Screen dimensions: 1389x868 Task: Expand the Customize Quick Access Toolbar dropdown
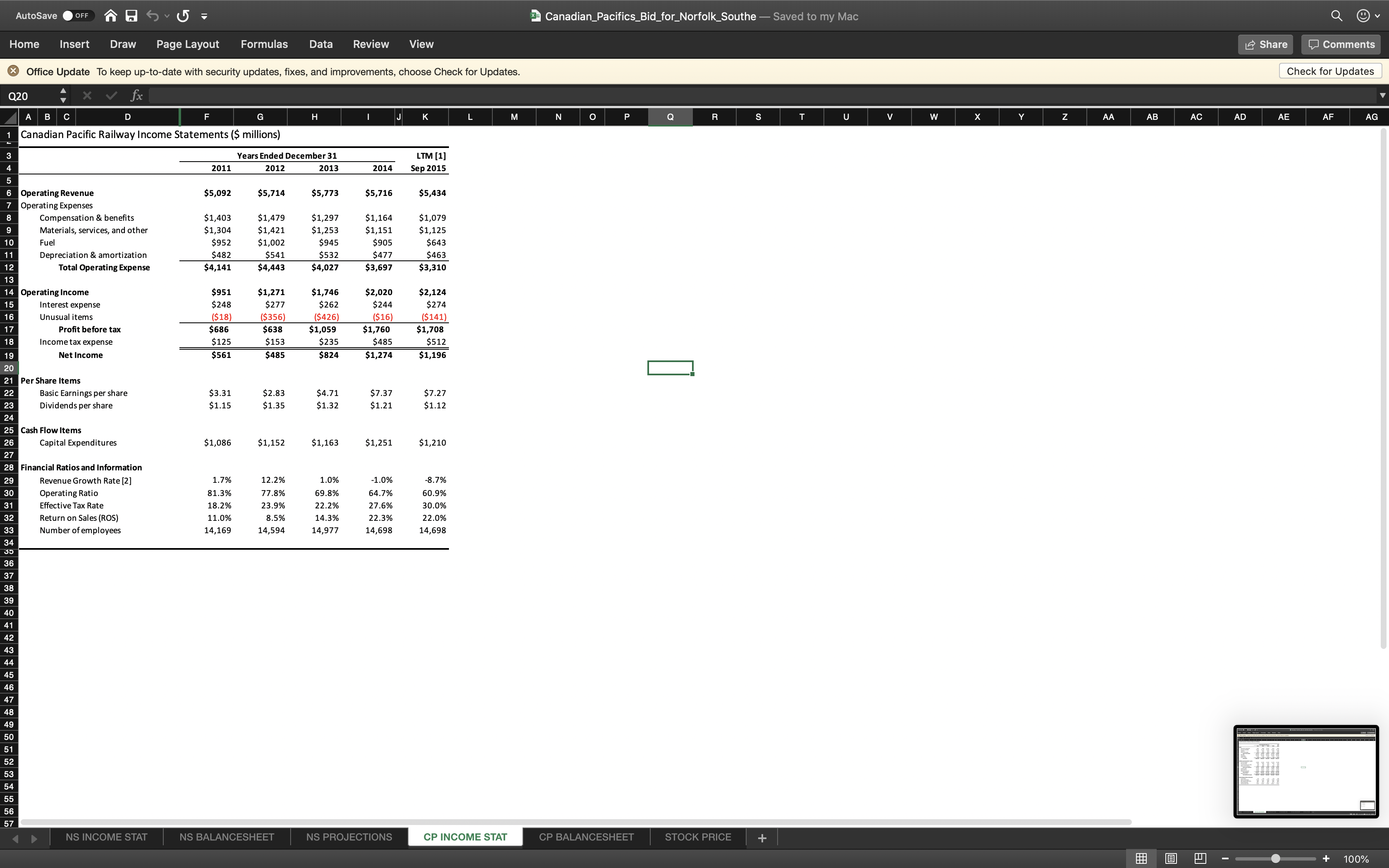click(x=204, y=16)
